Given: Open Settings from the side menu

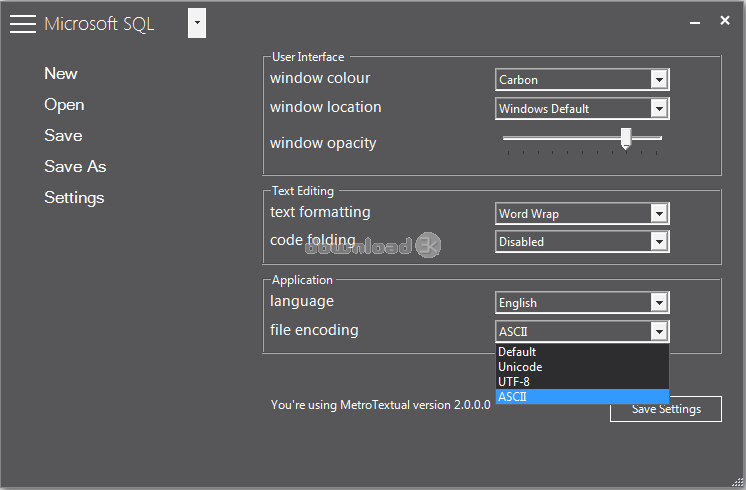Looking at the screenshot, I should coord(74,198).
